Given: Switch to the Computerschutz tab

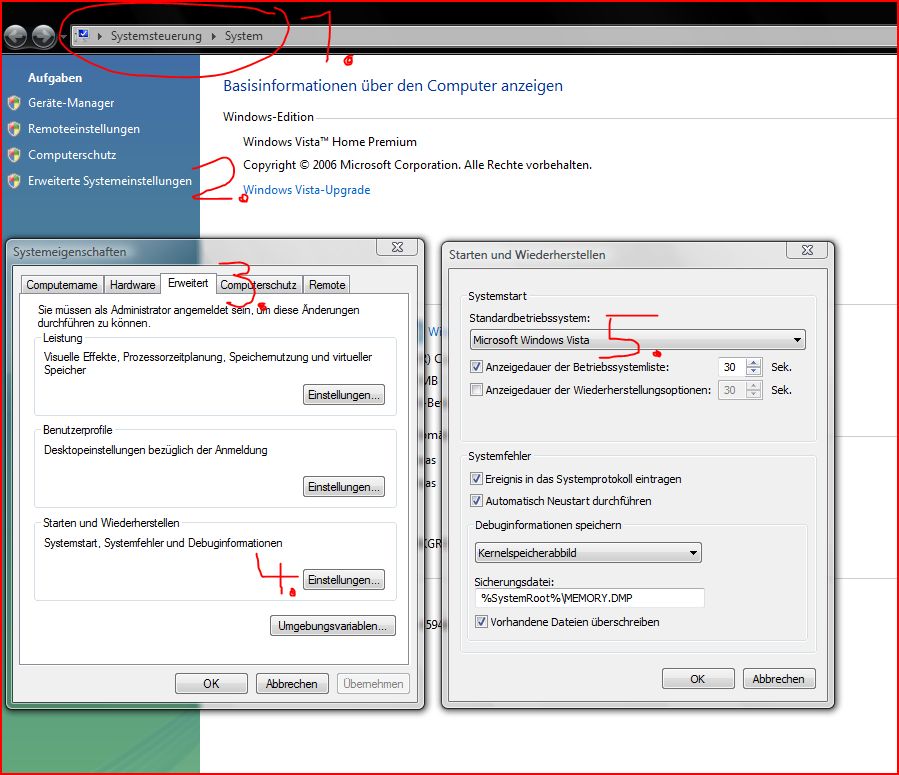Looking at the screenshot, I should 259,285.
